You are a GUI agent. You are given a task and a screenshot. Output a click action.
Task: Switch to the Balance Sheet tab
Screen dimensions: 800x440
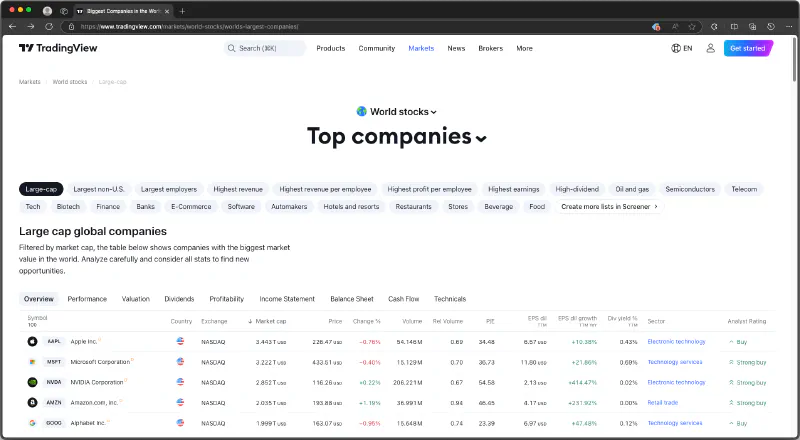(x=352, y=299)
